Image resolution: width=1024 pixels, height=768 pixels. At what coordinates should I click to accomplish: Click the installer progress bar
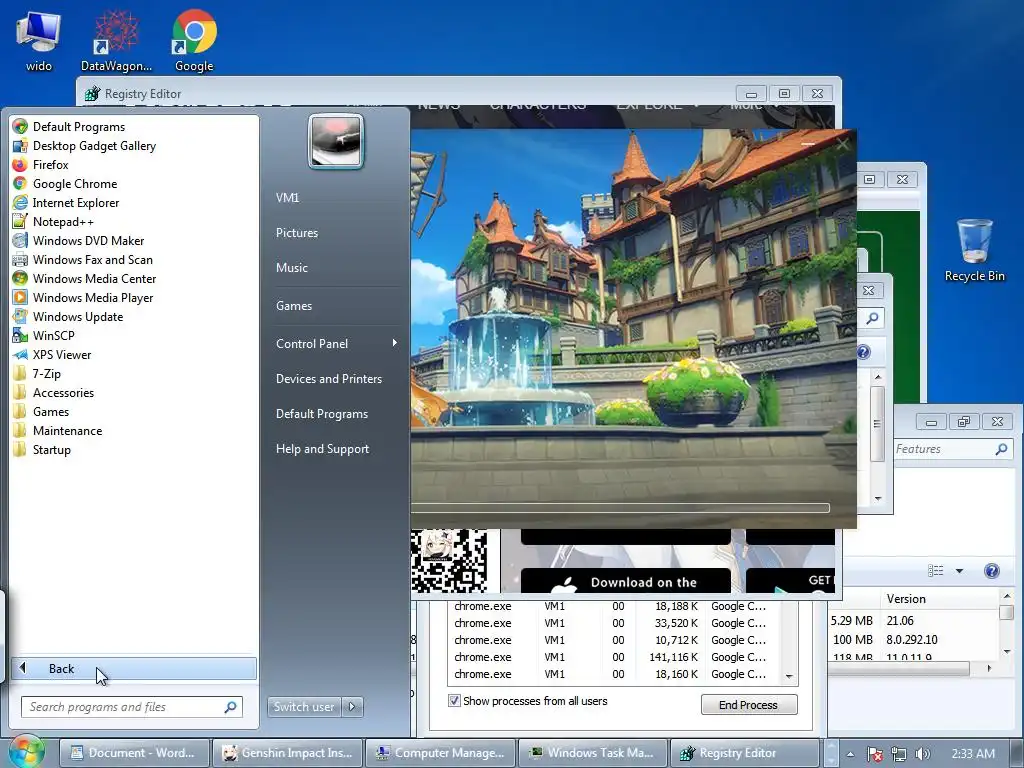point(620,508)
